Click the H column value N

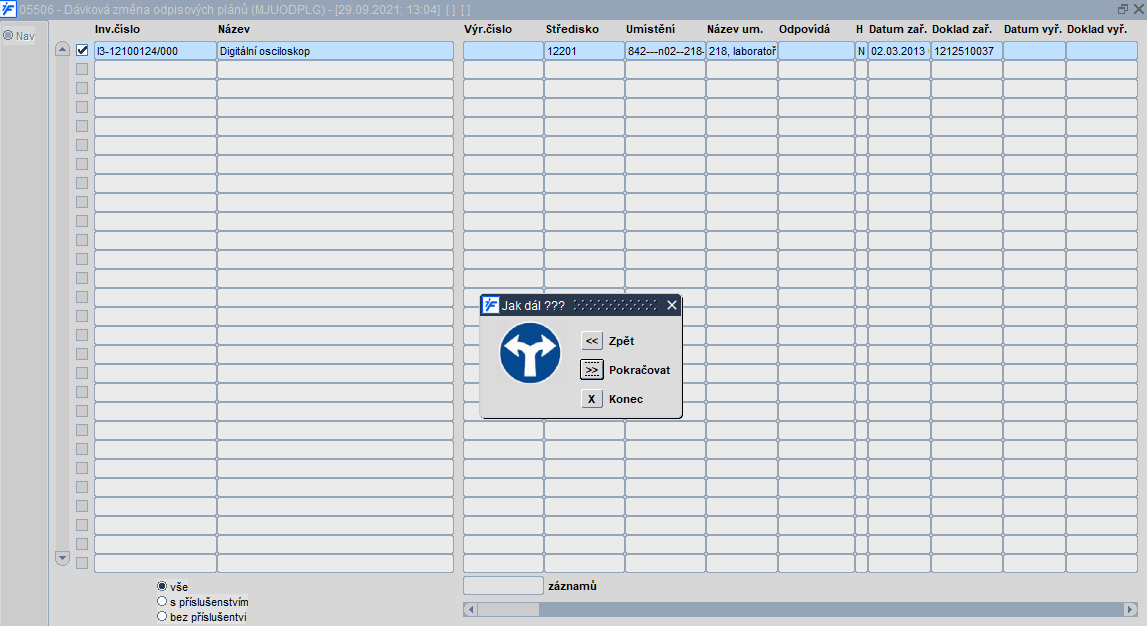861,50
